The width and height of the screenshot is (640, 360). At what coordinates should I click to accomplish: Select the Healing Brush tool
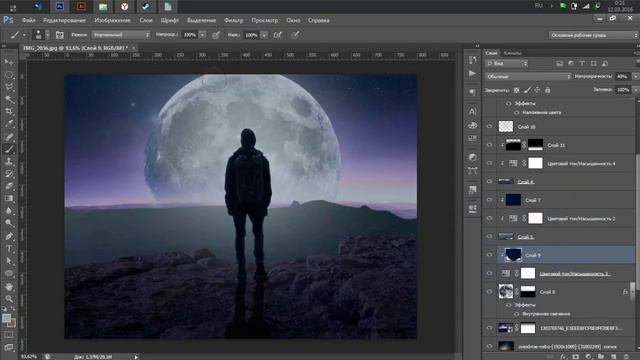click(9, 137)
